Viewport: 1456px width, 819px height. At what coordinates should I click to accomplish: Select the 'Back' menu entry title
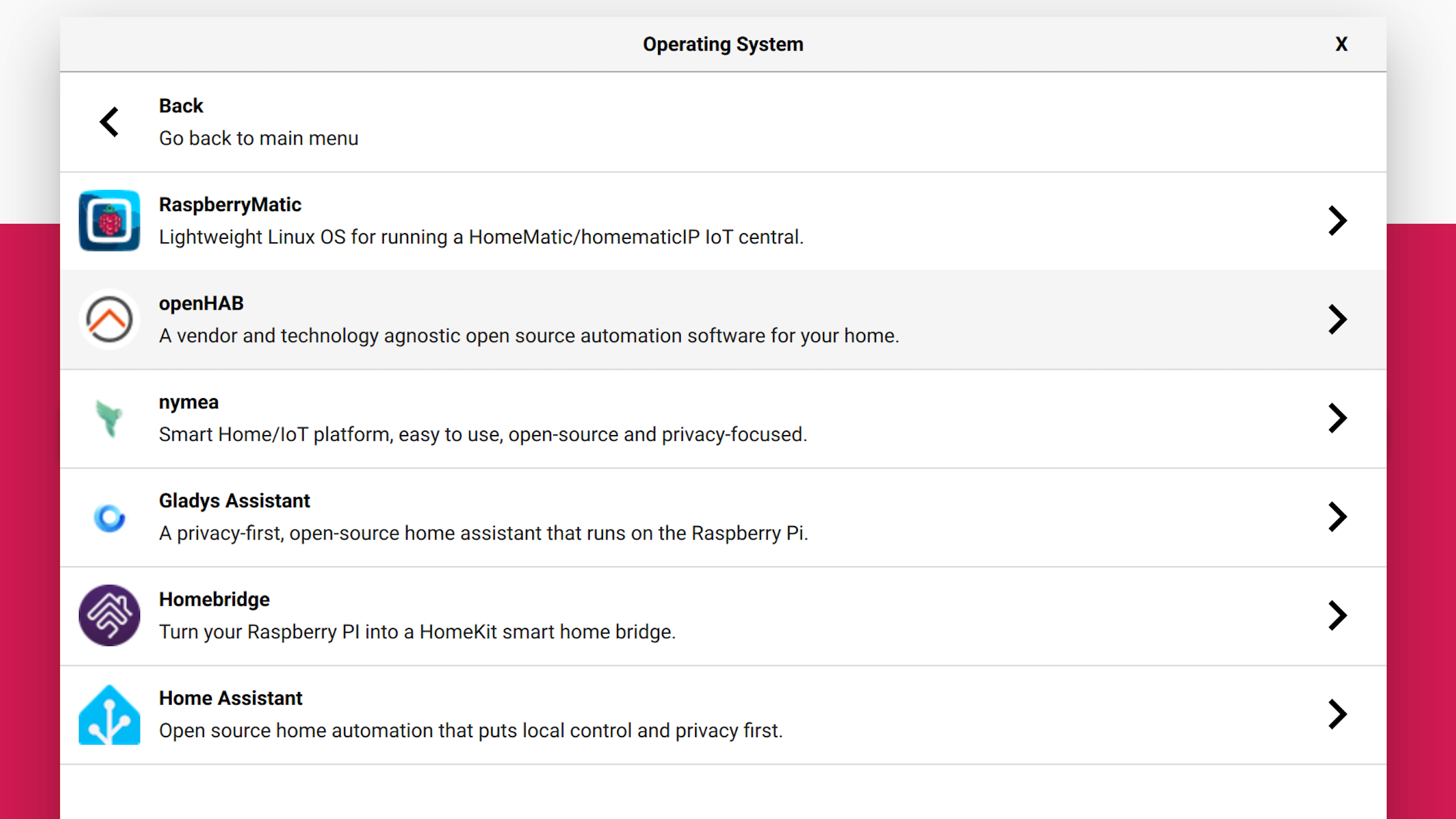click(x=181, y=106)
